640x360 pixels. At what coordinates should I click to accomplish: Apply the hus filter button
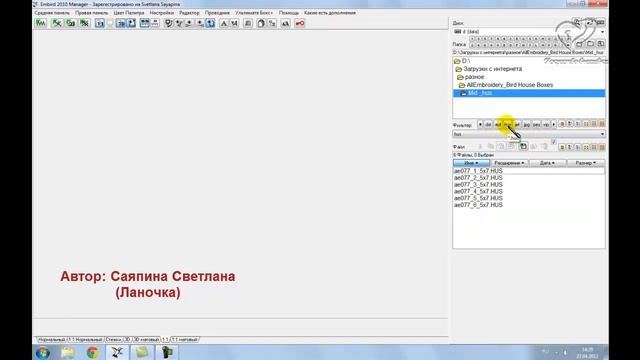click(507, 124)
